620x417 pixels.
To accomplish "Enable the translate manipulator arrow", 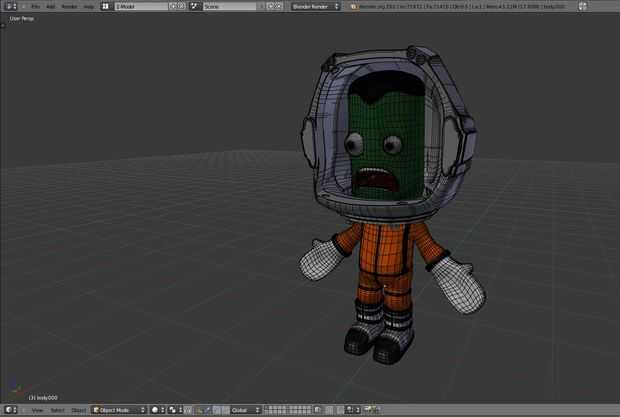I will click(x=207, y=410).
